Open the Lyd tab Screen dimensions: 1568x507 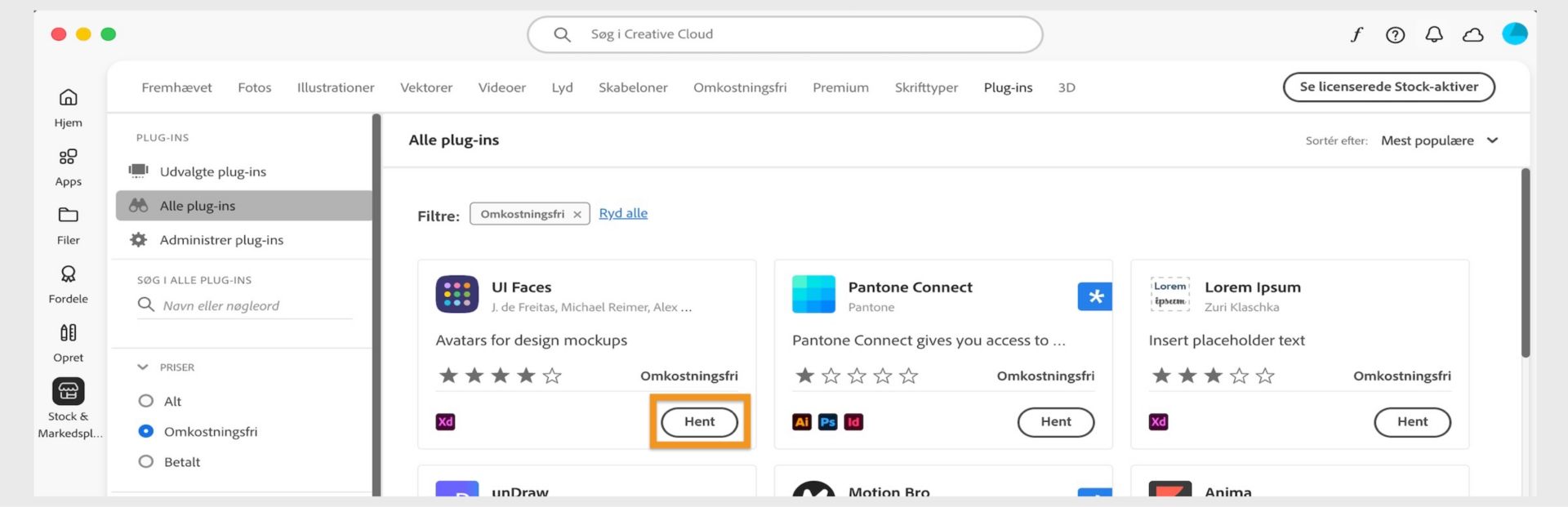(x=562, y=87)
